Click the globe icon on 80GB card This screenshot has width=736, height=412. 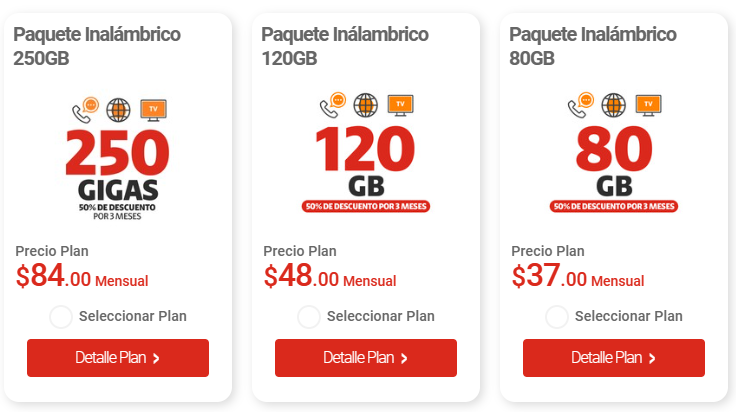click(x=614, y=105)
